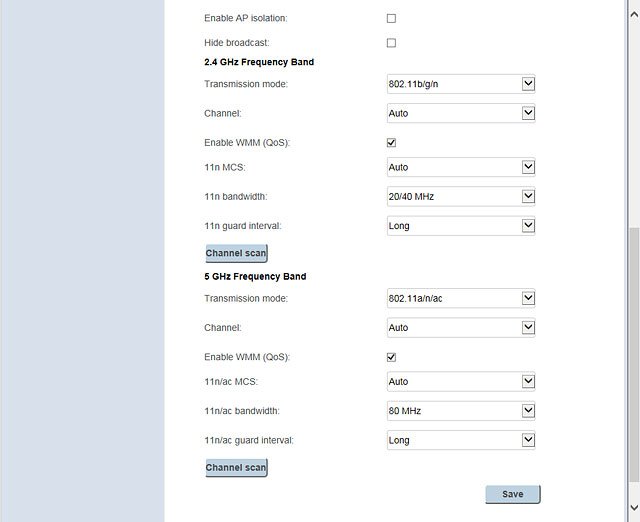Viewport: 640px width, 522px height.
Task: Click Channel scan button for 5 GHz band
Action: (x=236, y=468)
